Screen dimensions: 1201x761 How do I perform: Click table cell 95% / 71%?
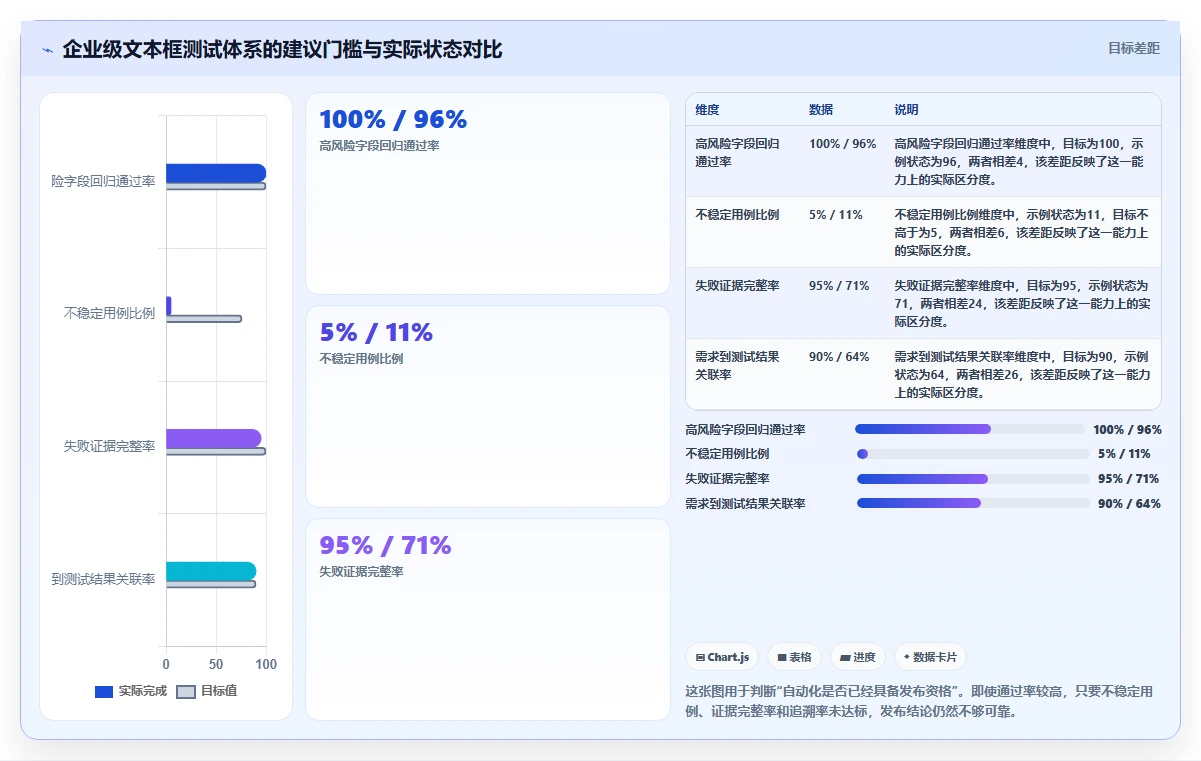[x=839, y=286]
